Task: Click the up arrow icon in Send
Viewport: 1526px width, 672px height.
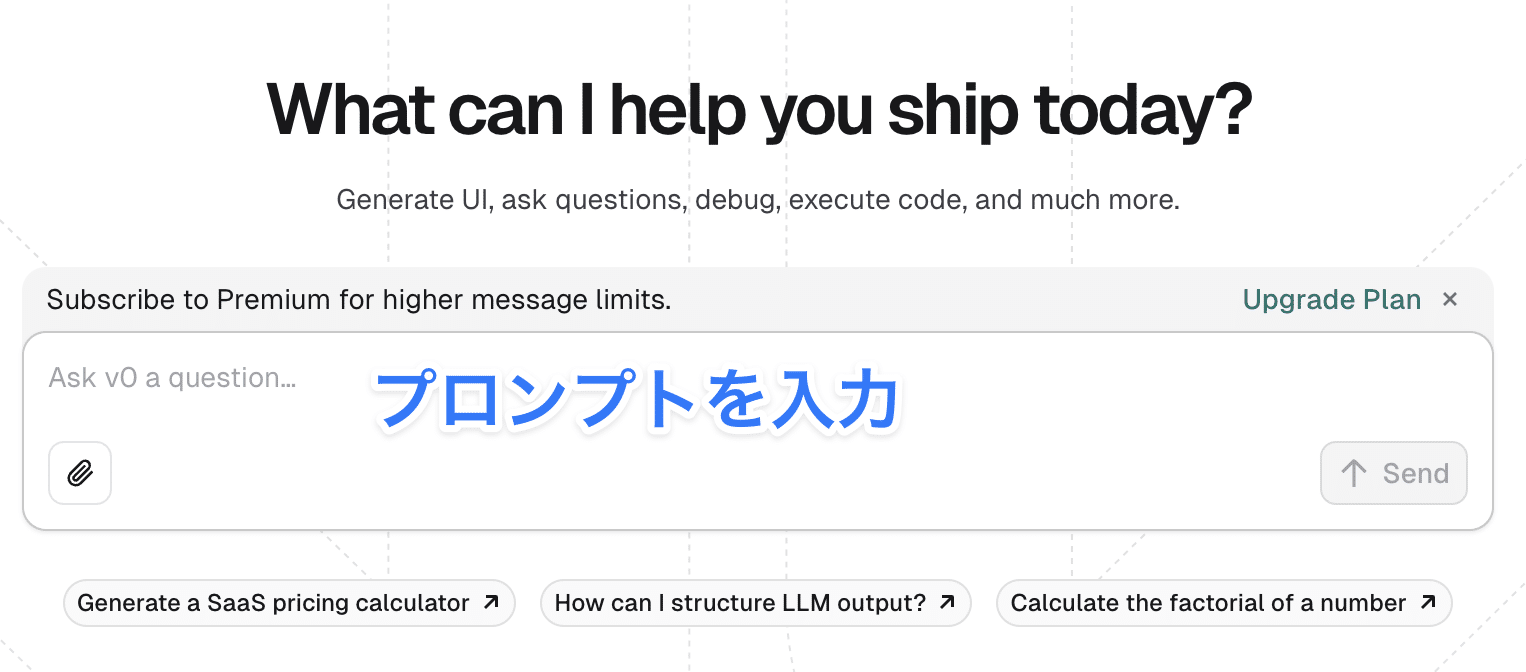Action: tap(1354, 473)
